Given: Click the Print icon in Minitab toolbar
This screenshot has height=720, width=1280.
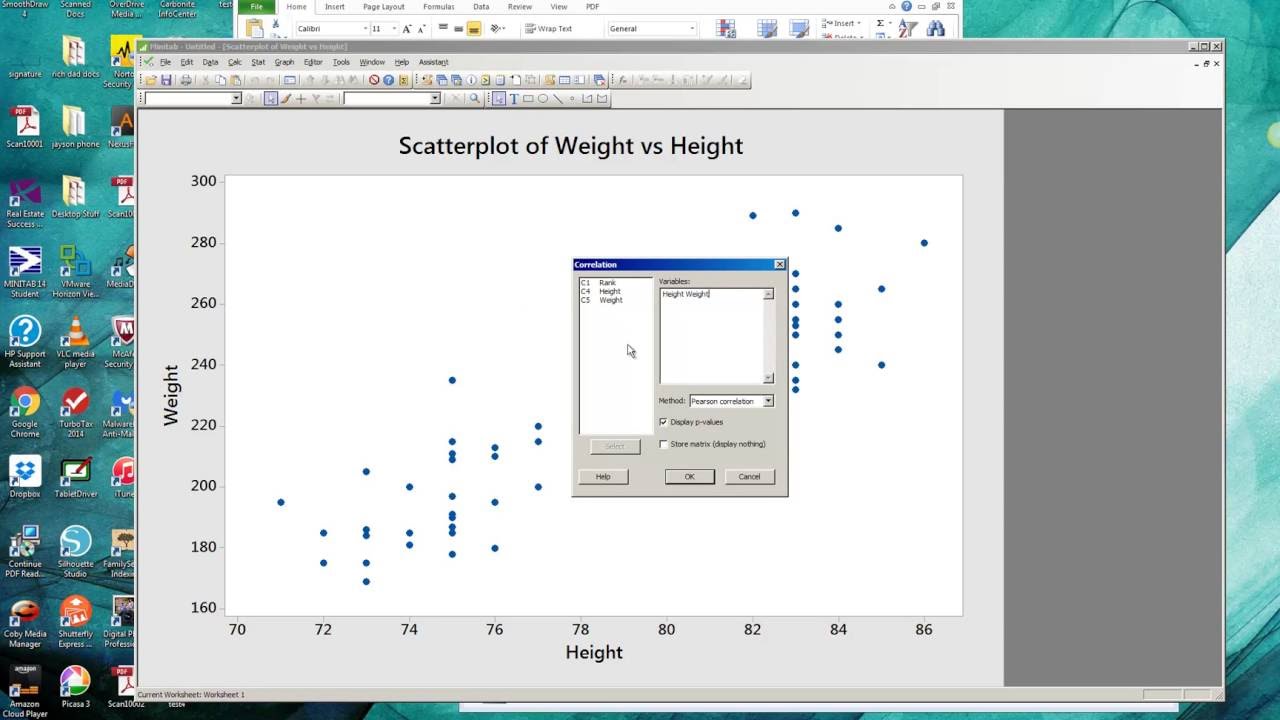Looking at the screenshot, I should click(186, 80).
